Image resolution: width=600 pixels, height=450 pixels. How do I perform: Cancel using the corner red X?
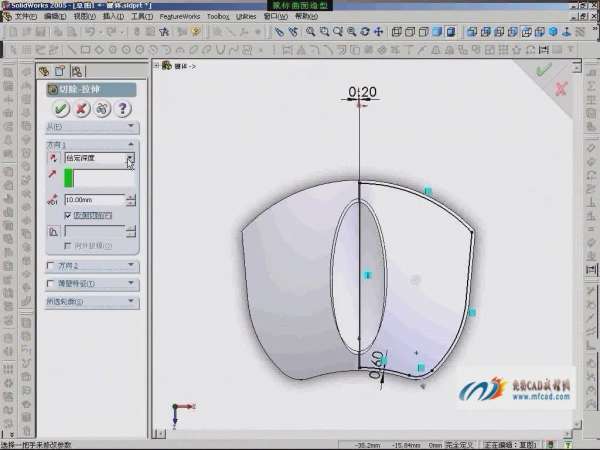pos(561,89)
